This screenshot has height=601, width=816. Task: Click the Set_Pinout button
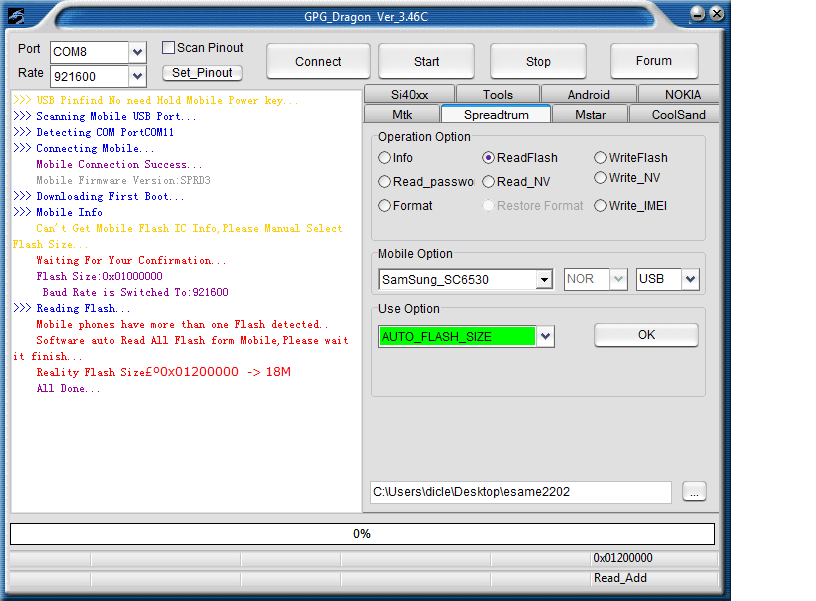(x=202, y=73)
